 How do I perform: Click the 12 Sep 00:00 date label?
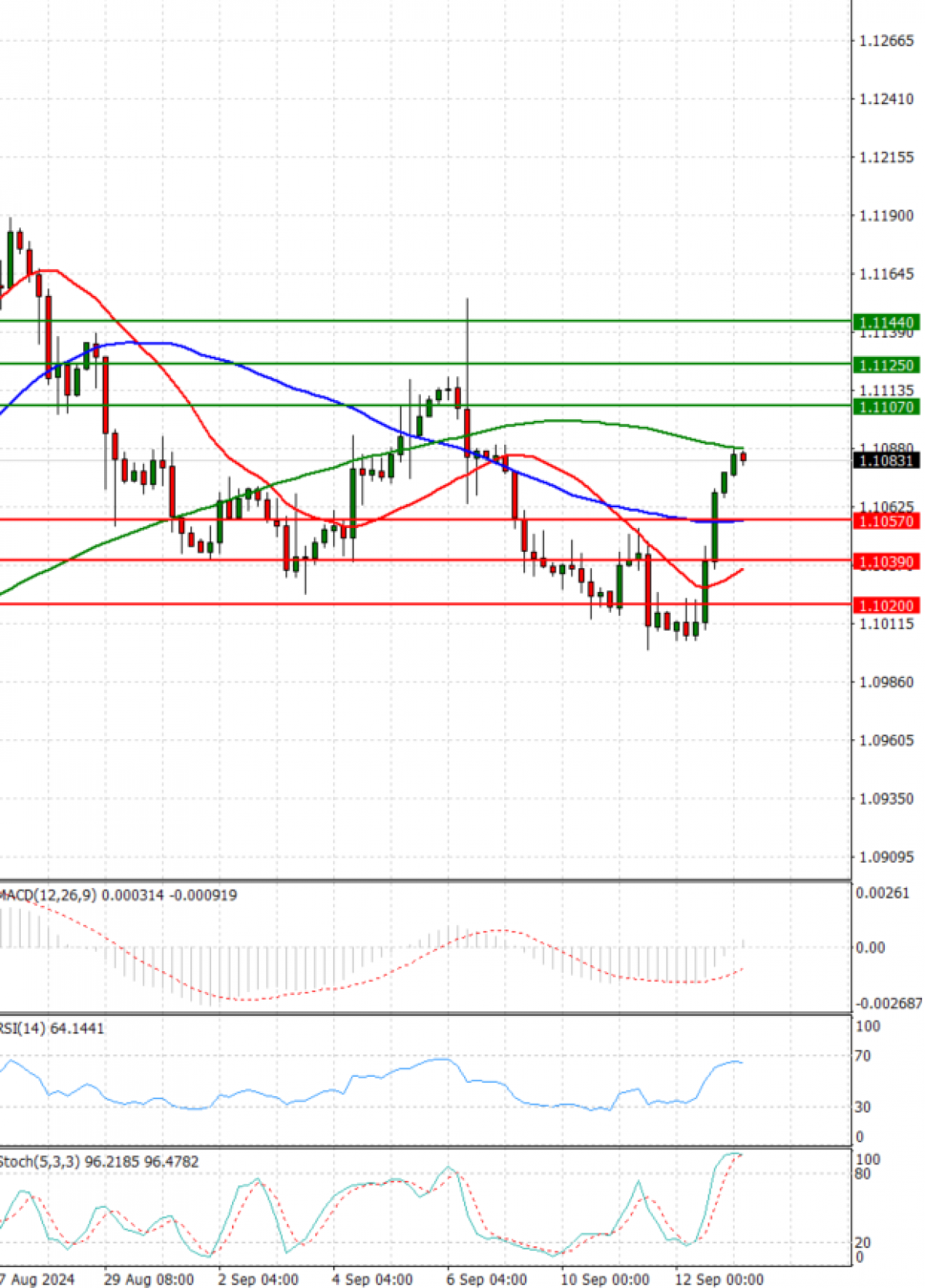[719, 1279]
